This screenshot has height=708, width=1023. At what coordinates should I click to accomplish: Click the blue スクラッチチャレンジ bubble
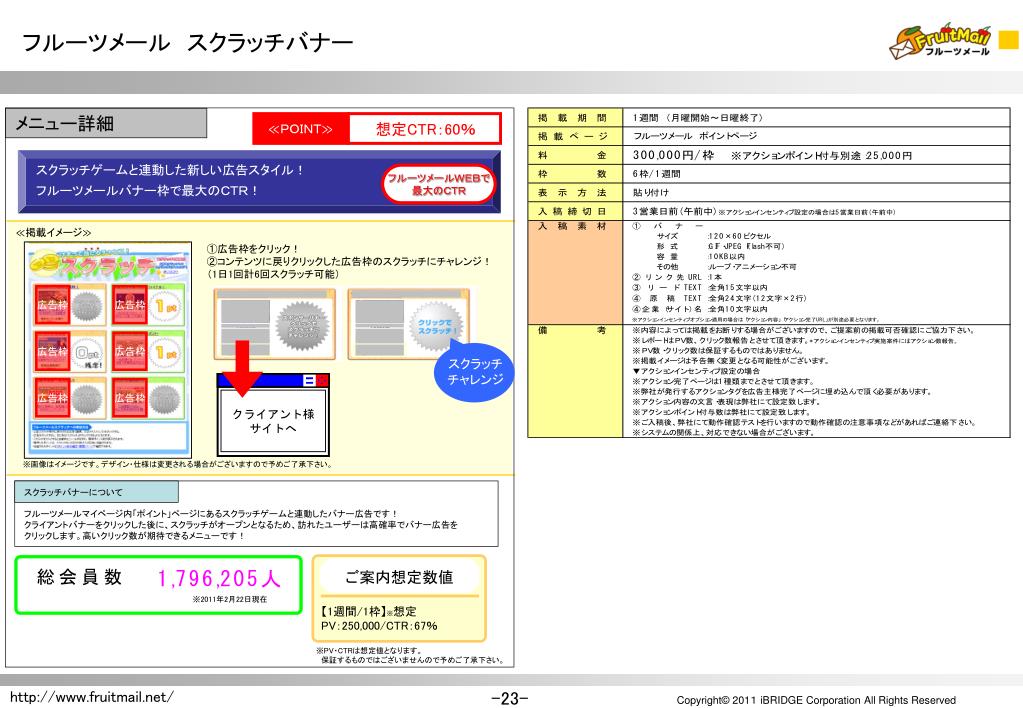click(474, 371)
